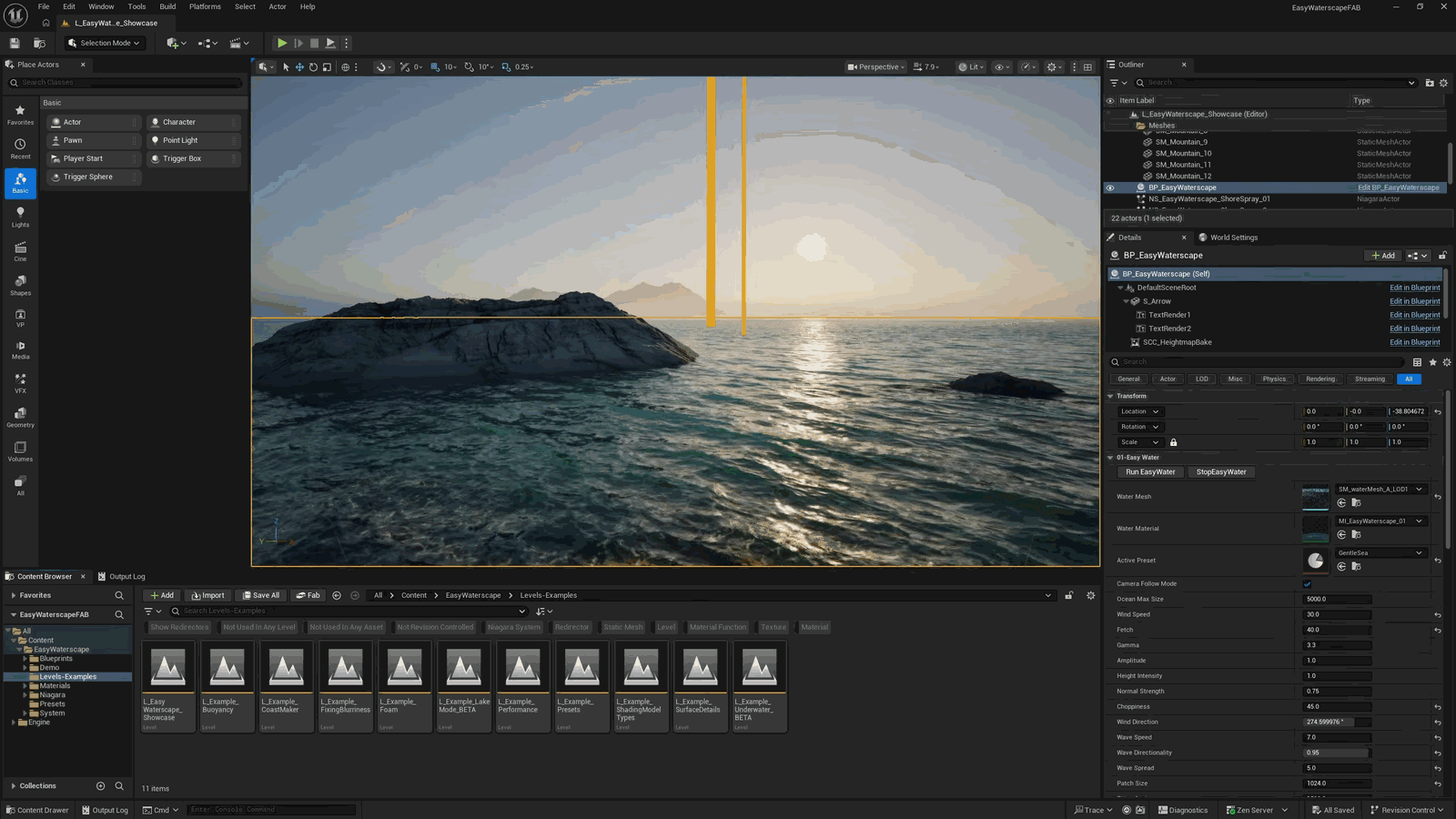
Task: Save the current level with toolbar icon
Action: click(x=15, y=43)
